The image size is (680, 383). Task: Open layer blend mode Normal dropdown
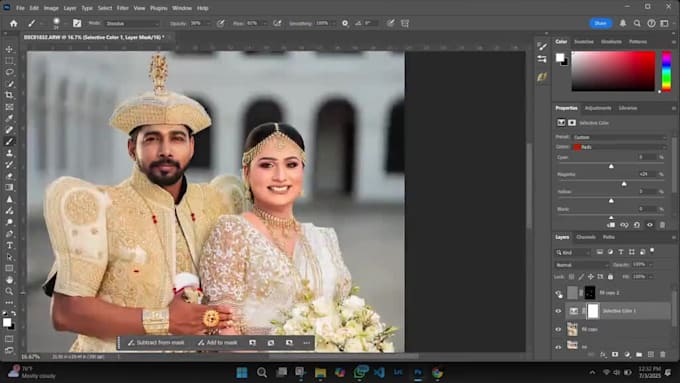582,265
